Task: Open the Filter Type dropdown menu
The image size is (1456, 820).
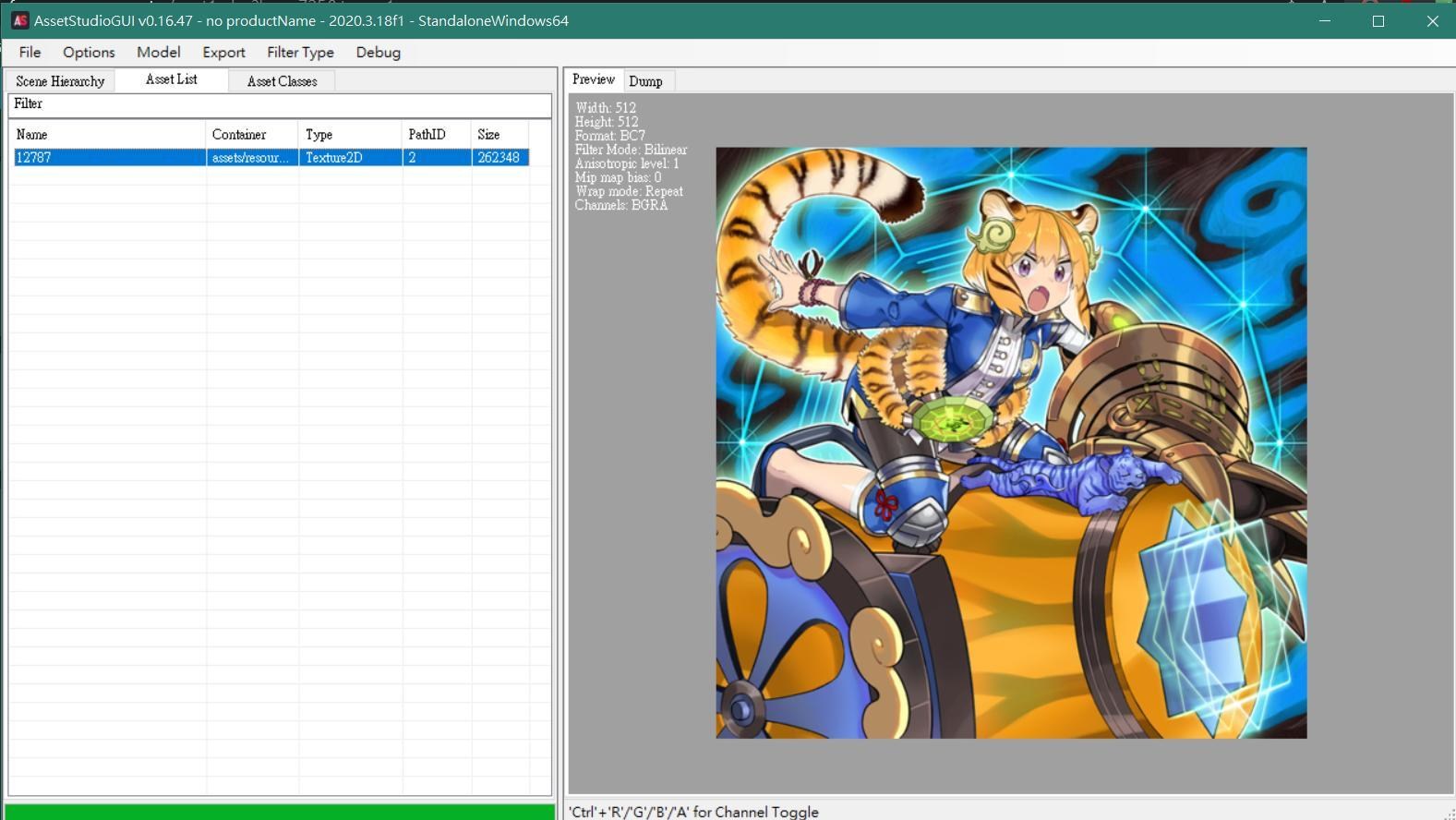Action: pos(300,53)
